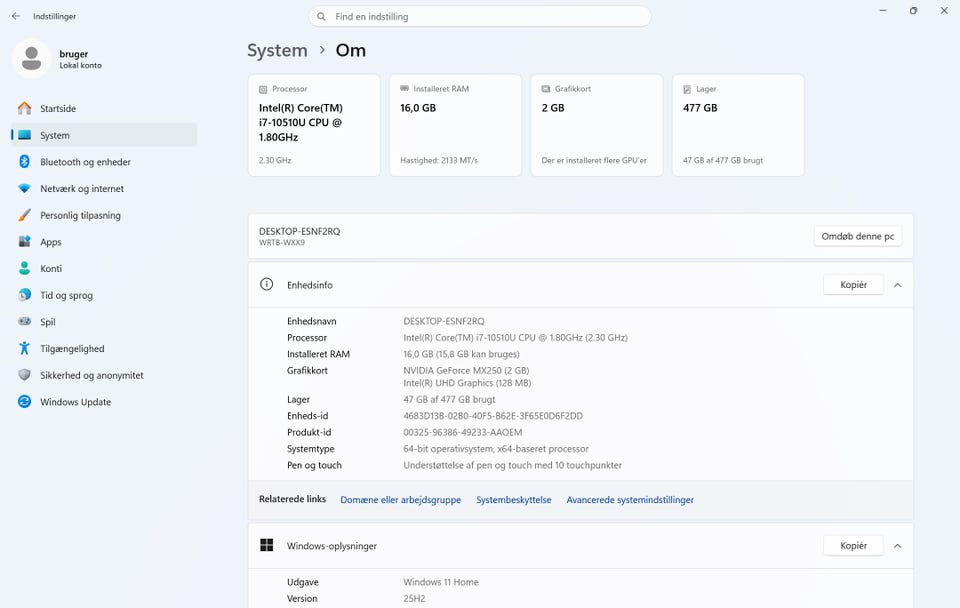Restore down the settings window
Image resolution: width=960 pixels, height=608 pixels.
913,10
